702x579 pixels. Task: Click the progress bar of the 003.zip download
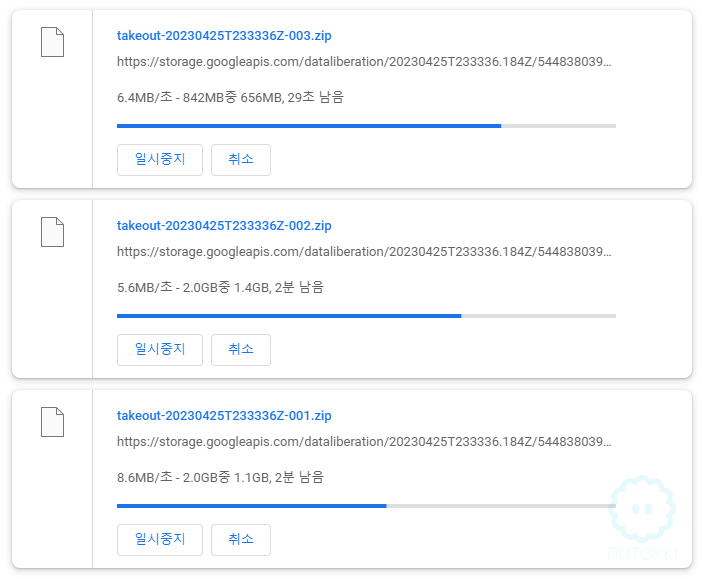click(366, 126)
